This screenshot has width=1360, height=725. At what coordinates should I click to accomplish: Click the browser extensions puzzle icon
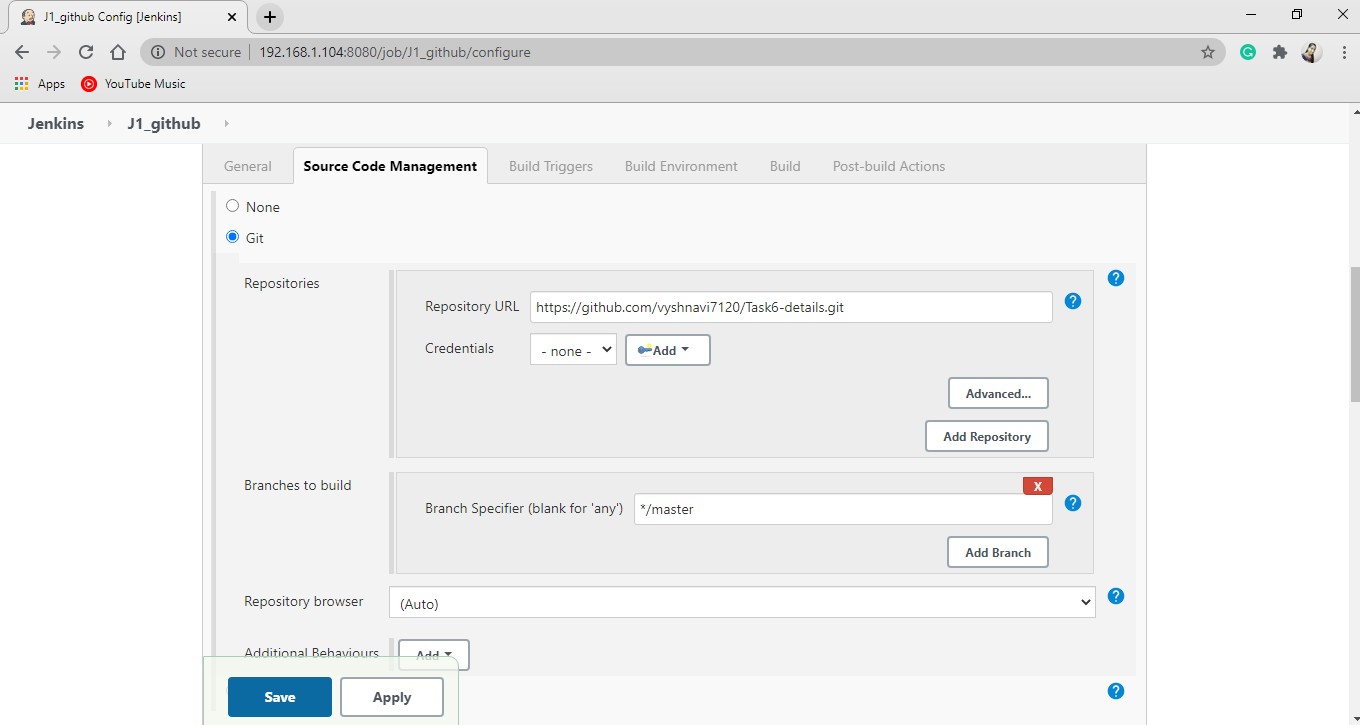tap(1279, 52)
